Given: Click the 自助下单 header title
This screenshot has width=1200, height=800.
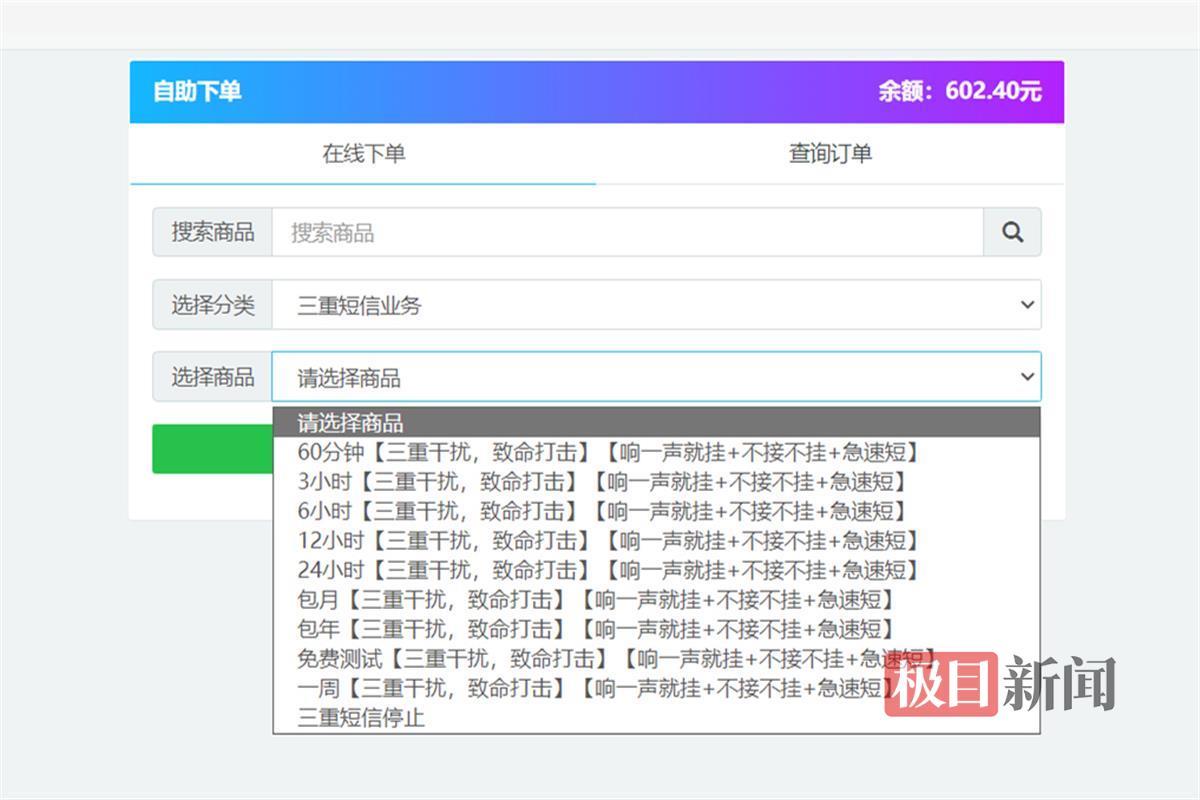Looking at the screenshot, I should click(x=197, y=92).
